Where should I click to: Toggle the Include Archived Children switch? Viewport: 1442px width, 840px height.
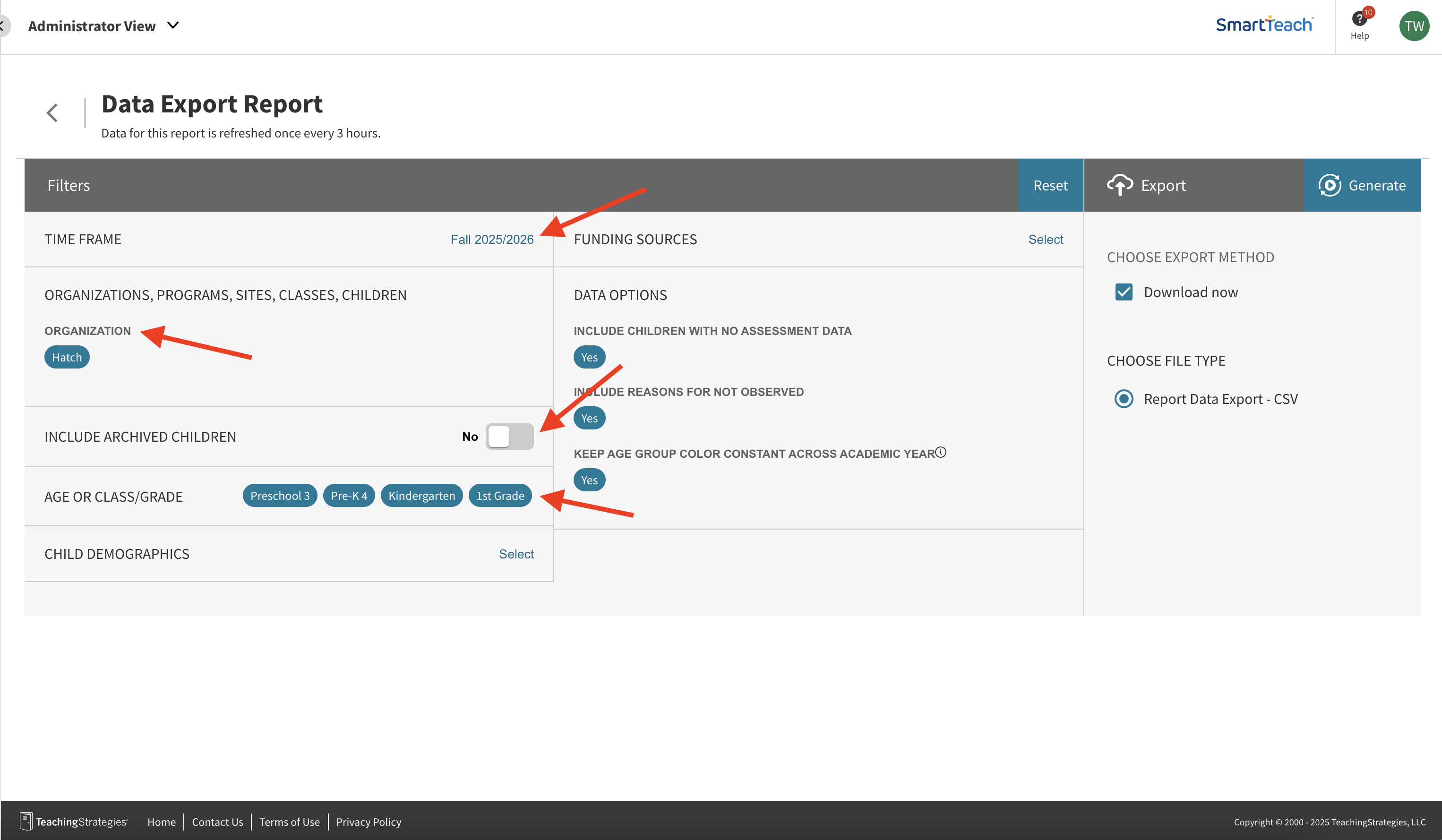tap(509, 437)
